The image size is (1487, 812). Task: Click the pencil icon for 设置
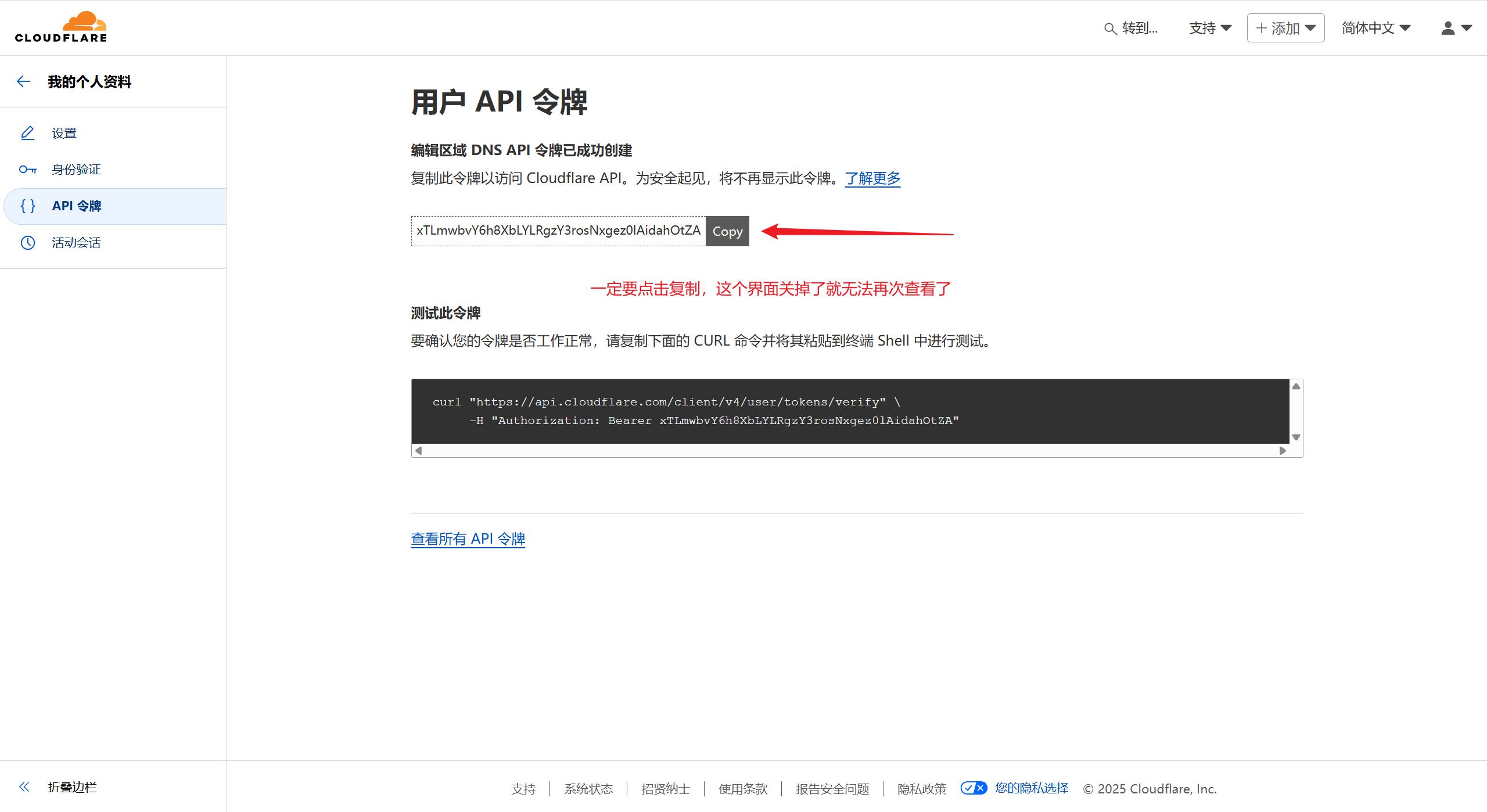[x=27, y=133]
